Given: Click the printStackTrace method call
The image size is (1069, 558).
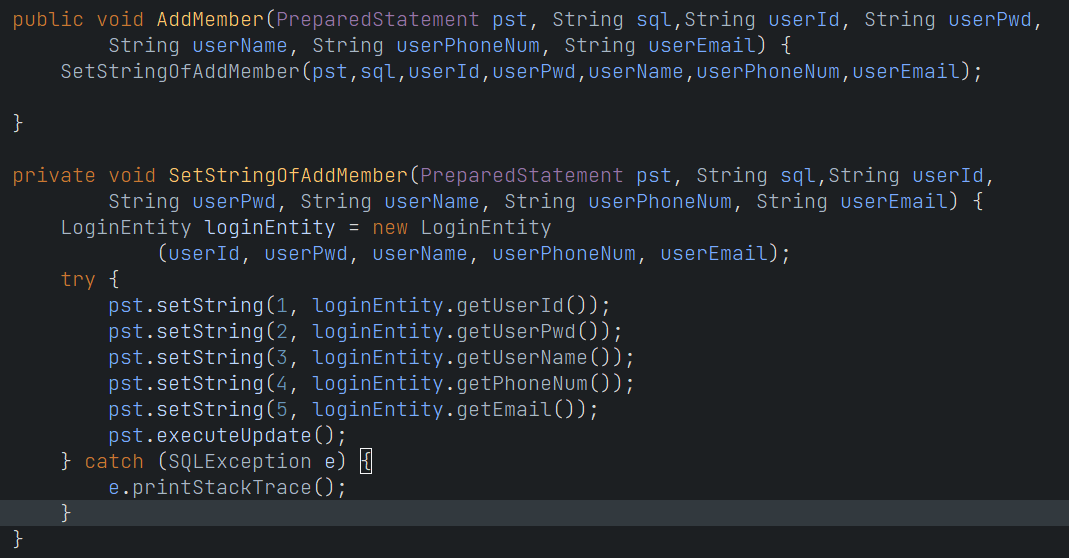Looking at the screenshot, I should click(x=222, y=488).
